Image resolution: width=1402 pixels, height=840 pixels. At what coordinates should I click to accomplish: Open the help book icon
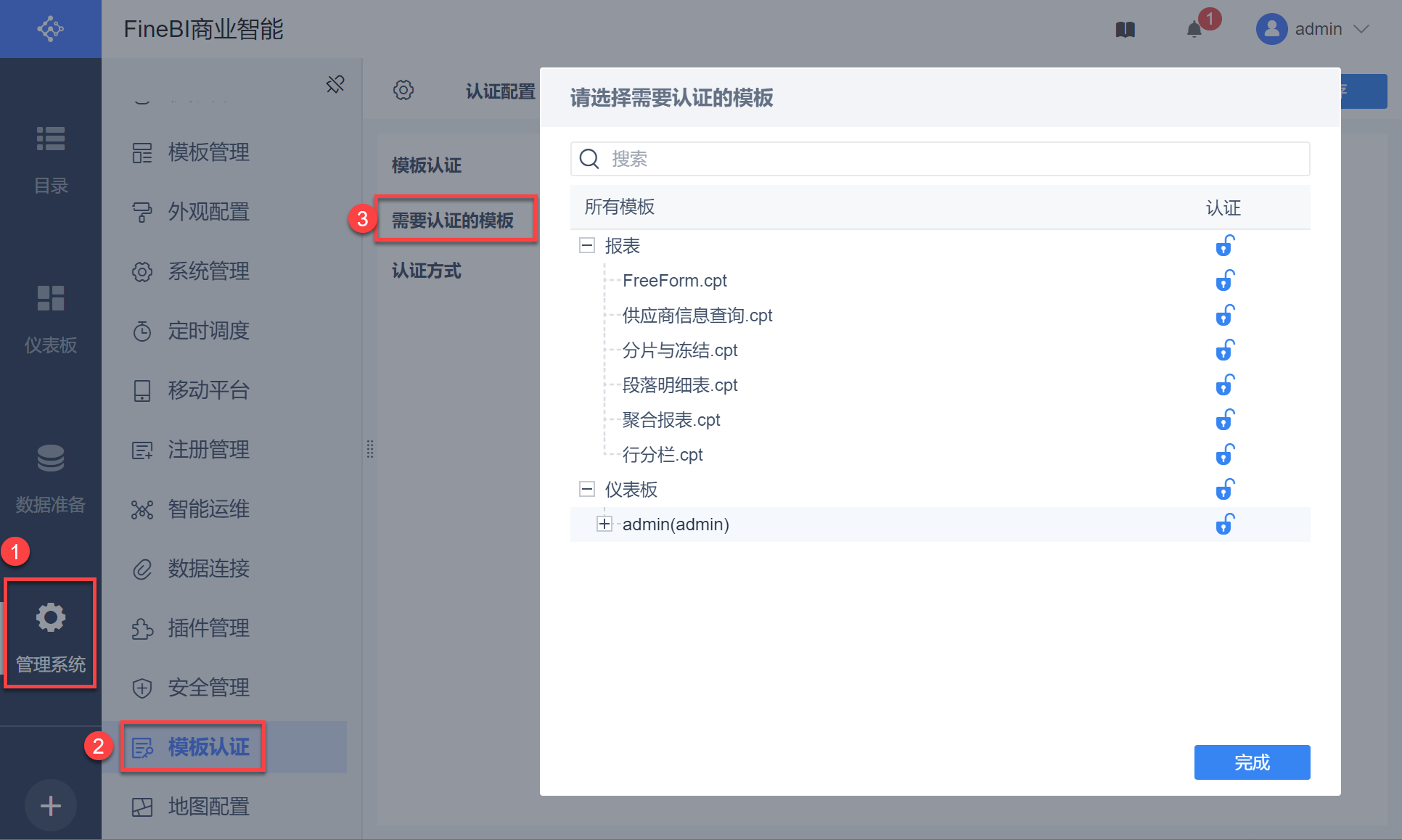[1125, 30]
